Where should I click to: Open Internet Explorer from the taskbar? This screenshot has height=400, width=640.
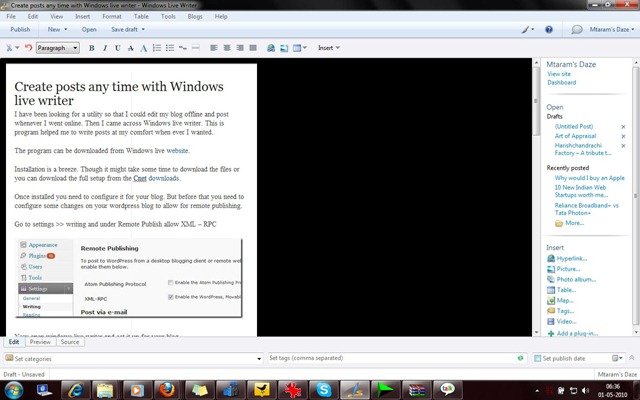[75, 390]
